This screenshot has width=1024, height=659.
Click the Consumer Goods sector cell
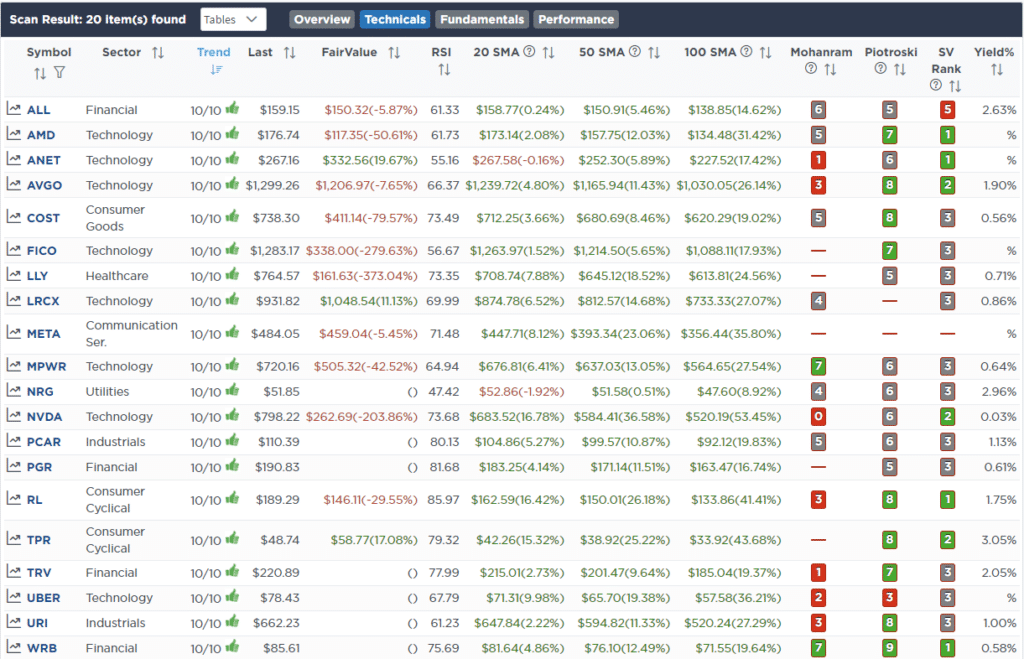coord(115,218)
